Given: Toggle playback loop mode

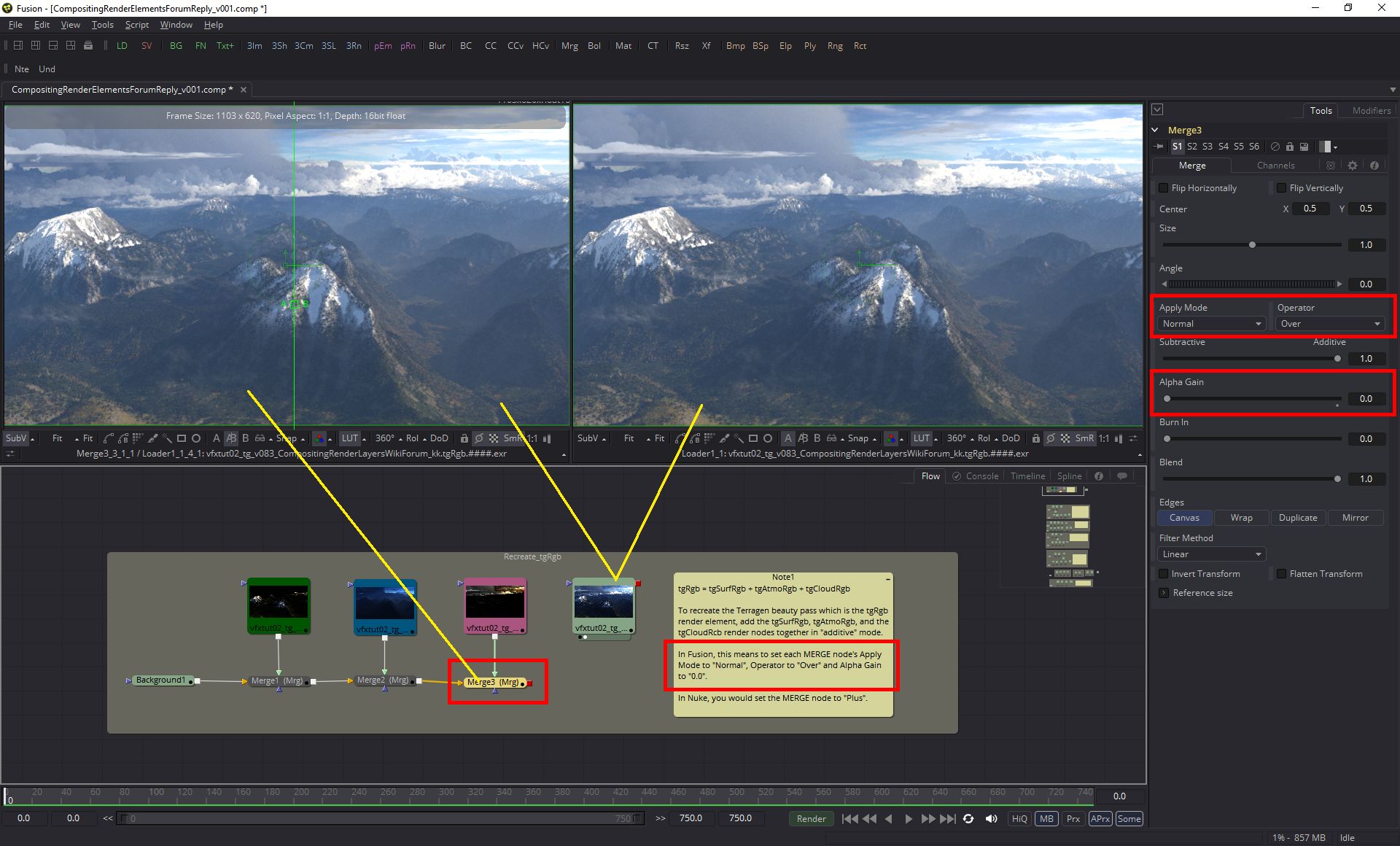Looking at the screenshot, I should (968, 818).
